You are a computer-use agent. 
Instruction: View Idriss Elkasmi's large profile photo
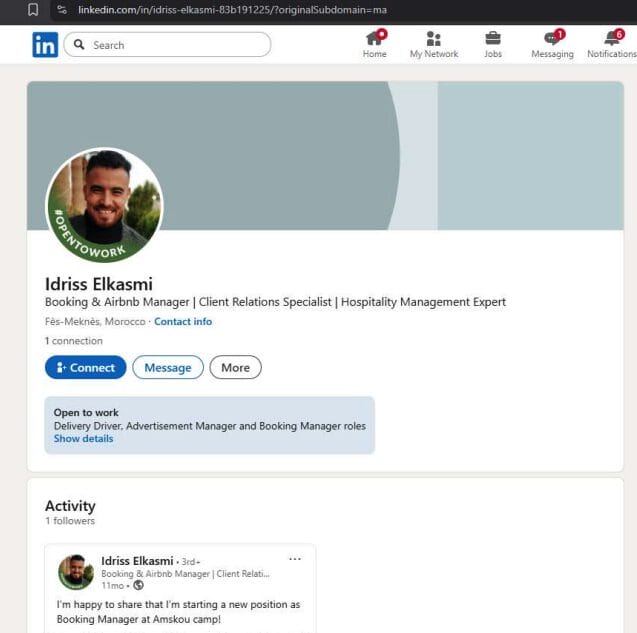pyautogui.click(x=104, y=205)
